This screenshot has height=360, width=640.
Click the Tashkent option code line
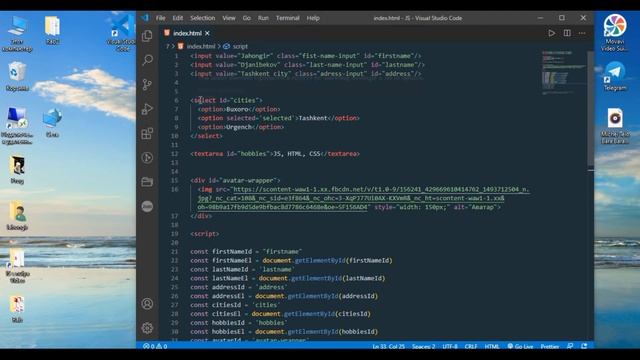coord(278,118)
